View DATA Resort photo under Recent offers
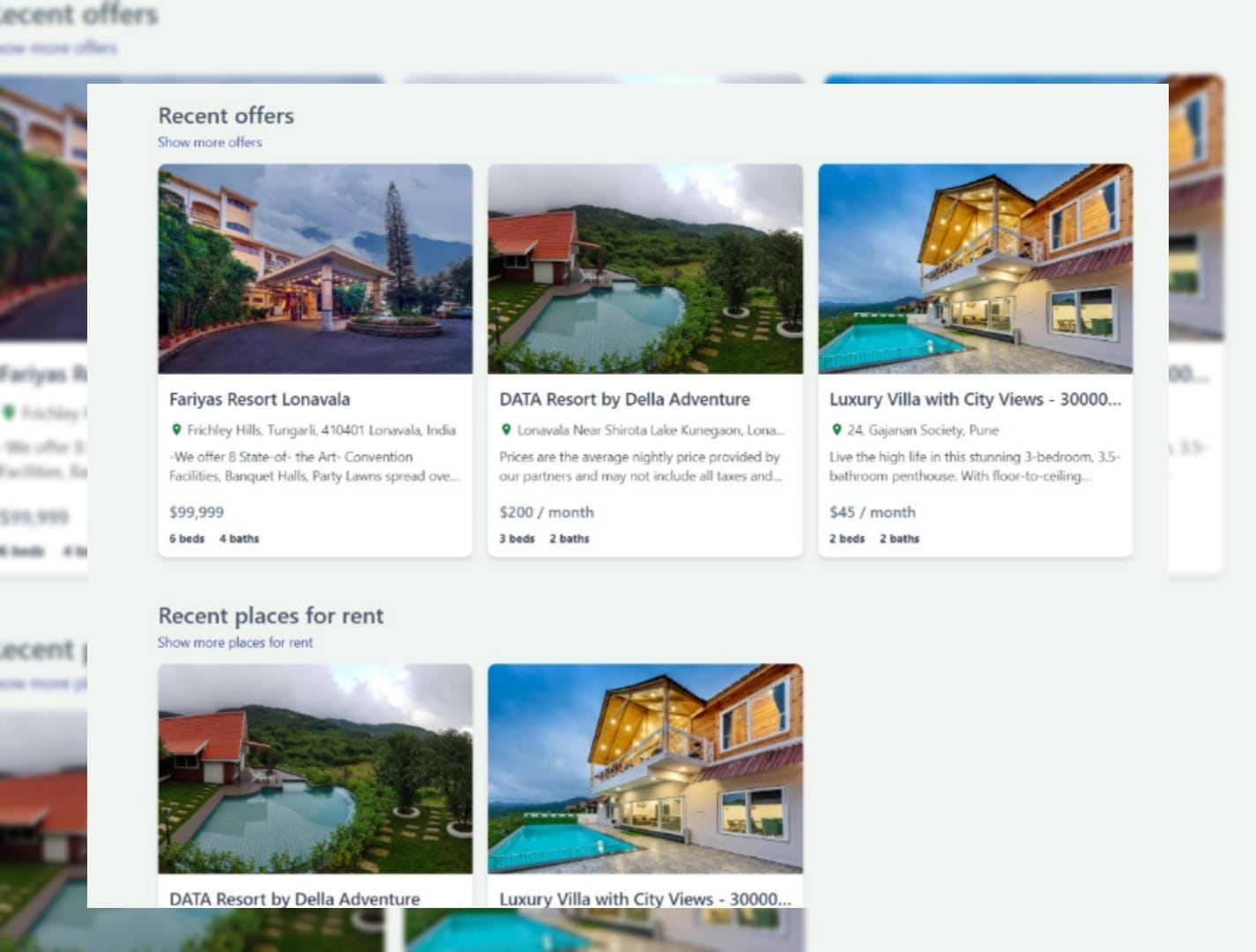The width and height of the screenshot is (1256, 952). pyautogui.click(x=645, y=269)
